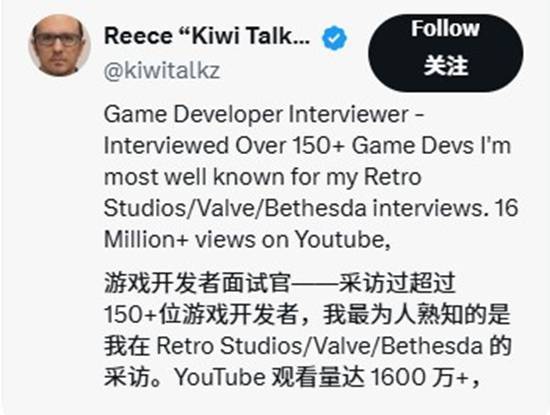Click the 关注 label on the Follow button
This screenshot has height=415, width=550.
pos(445,66)
